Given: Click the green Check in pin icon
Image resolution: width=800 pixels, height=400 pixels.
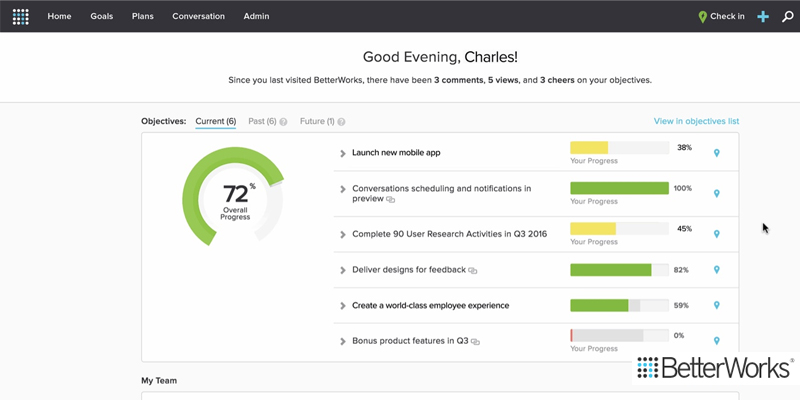Looking at the screenshot, I should click(x=702, y=16).
